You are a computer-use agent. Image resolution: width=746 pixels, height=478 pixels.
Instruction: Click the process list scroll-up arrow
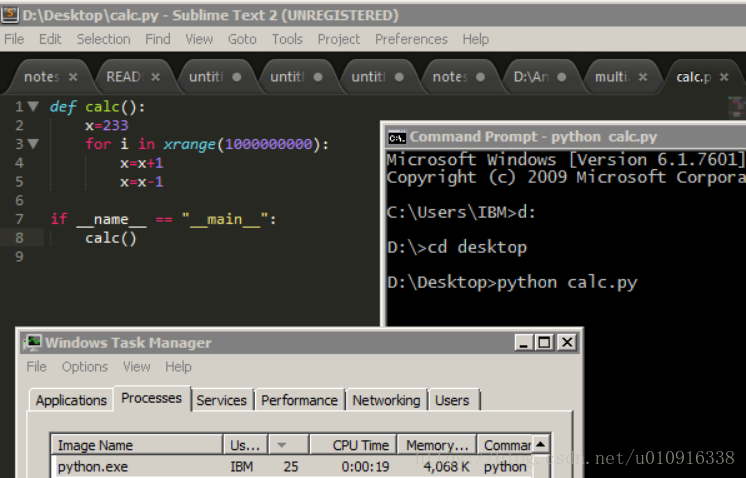coord(540,445)
